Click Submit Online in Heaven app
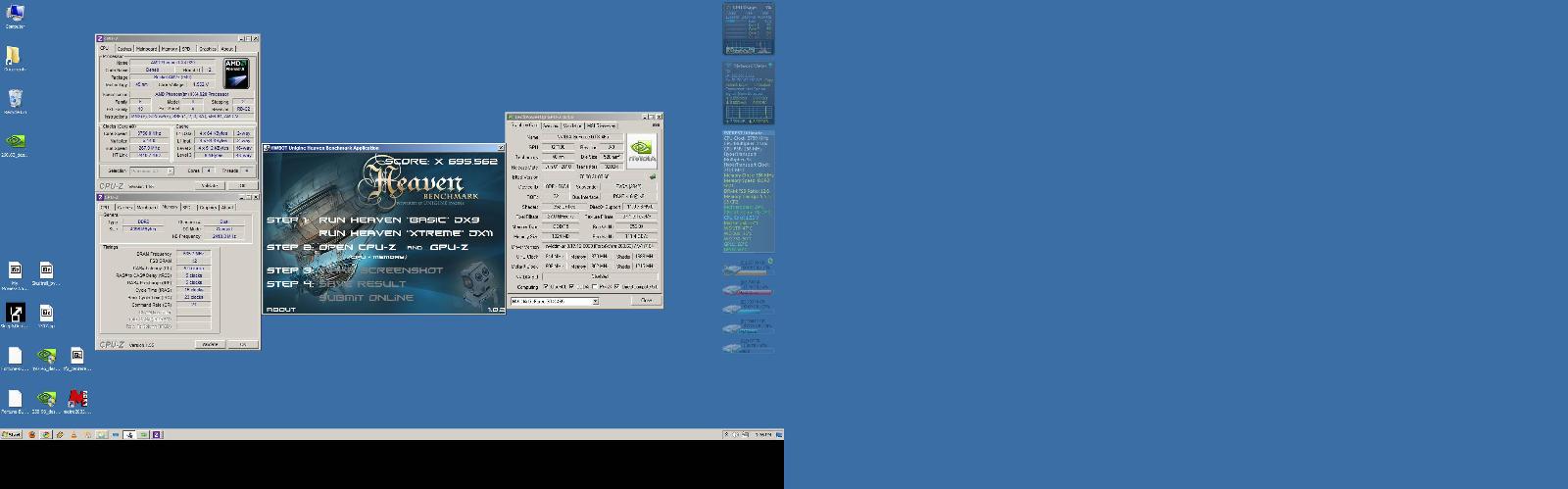Viewport: 1568px width, 489px height. [x=366, y=297]
